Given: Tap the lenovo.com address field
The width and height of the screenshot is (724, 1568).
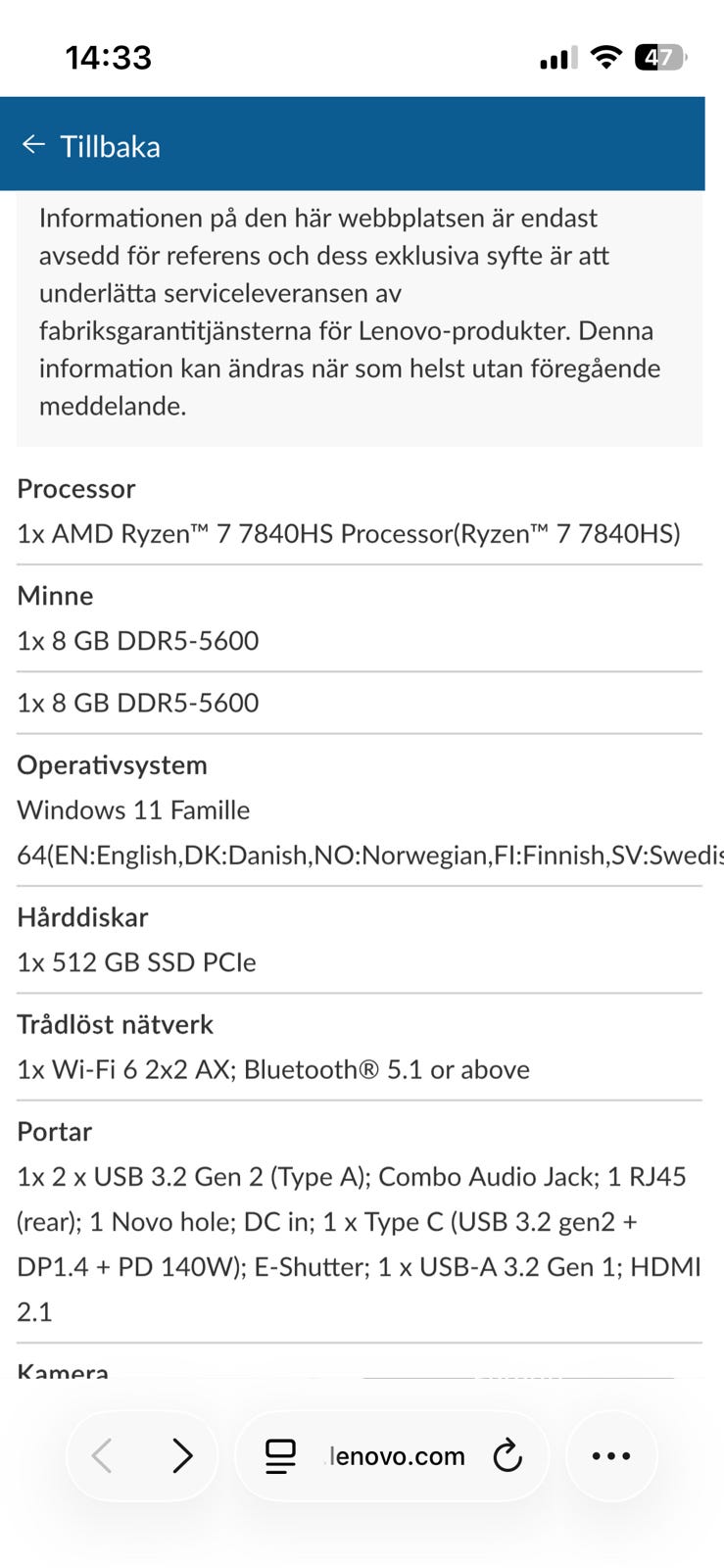Looking at the screenshot, I should 397,1456.
